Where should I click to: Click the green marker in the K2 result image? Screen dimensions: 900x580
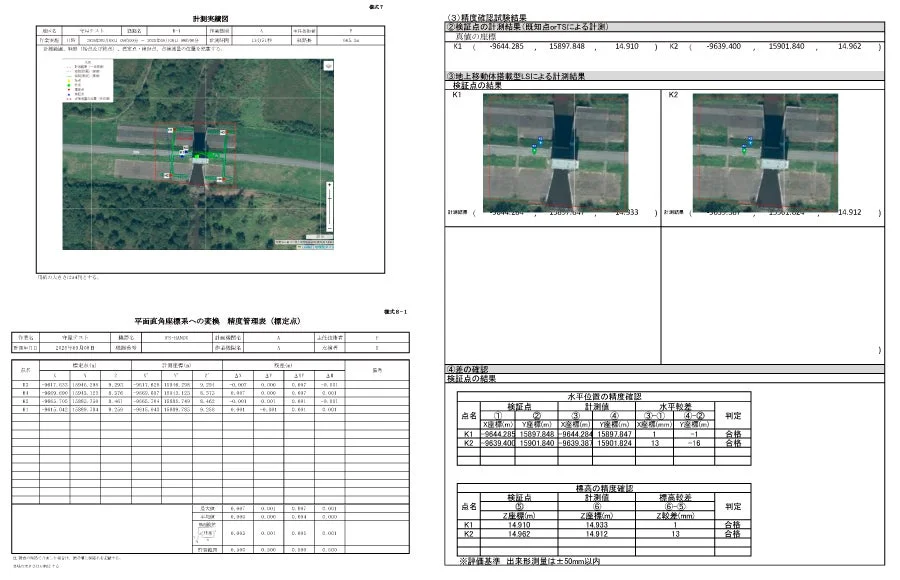(x=743, y=150)
